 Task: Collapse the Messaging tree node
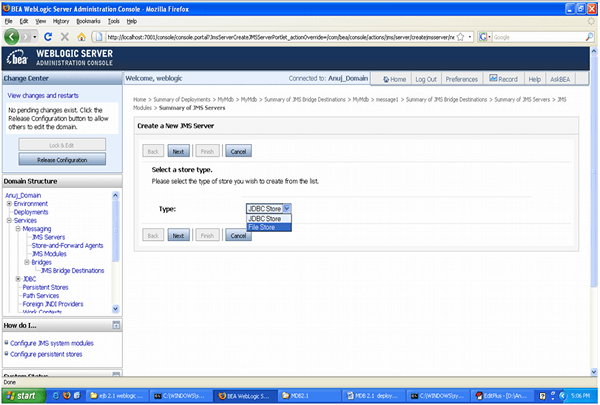pyautogui.click(x=17, y=229)
